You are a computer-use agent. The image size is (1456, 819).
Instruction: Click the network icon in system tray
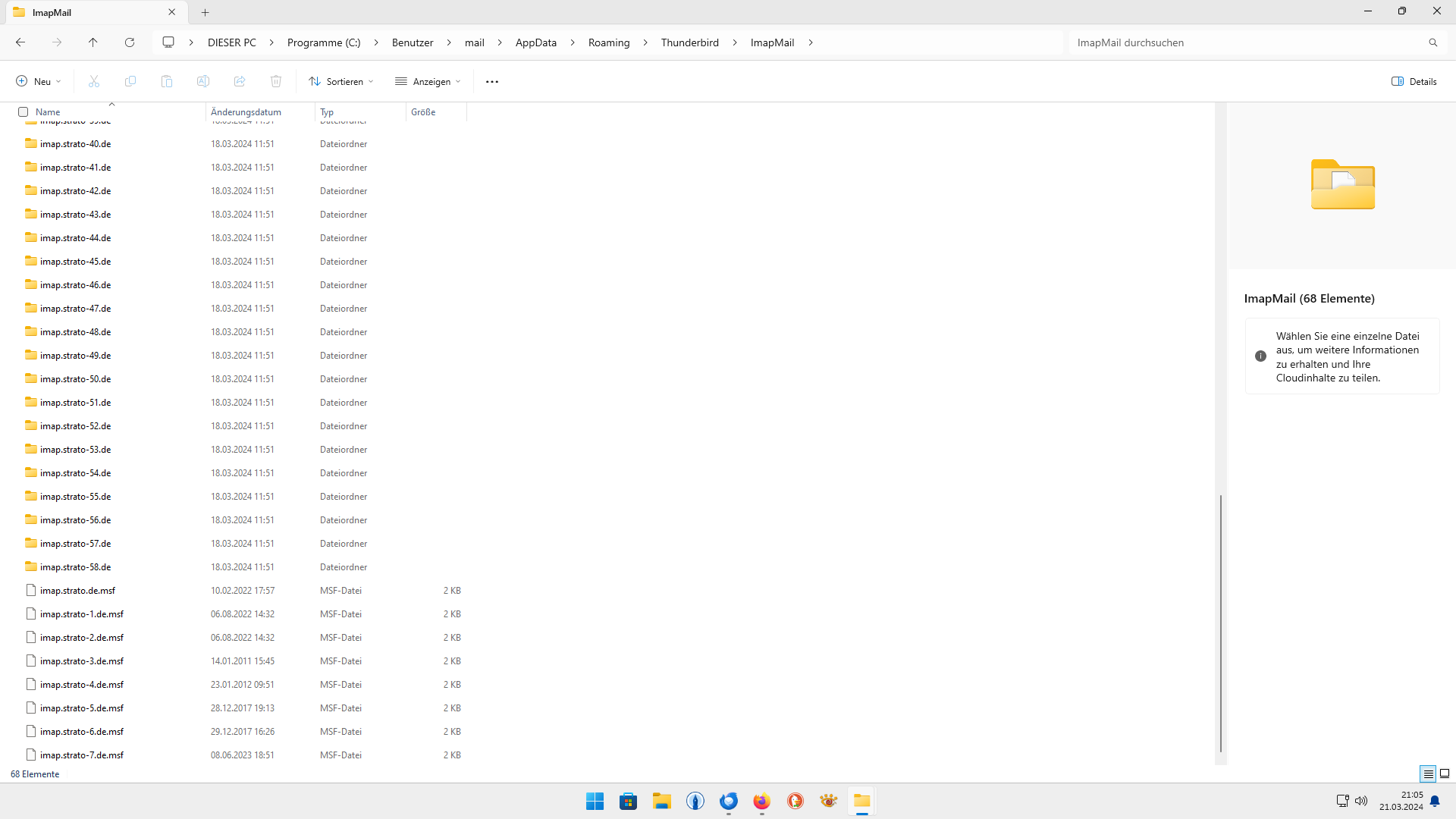(x=1342, y=801)
